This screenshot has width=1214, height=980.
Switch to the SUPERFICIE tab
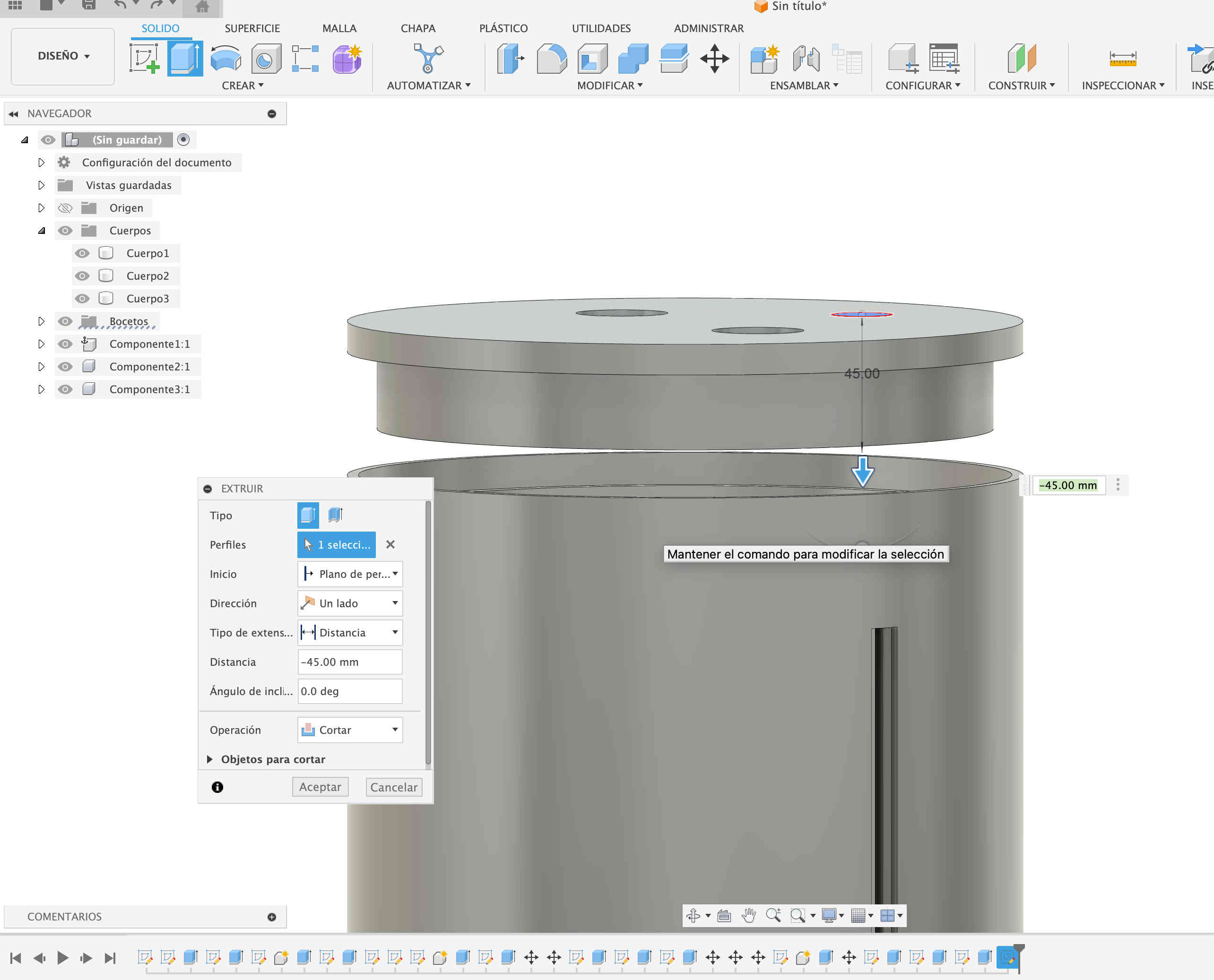tap(252, 28)
